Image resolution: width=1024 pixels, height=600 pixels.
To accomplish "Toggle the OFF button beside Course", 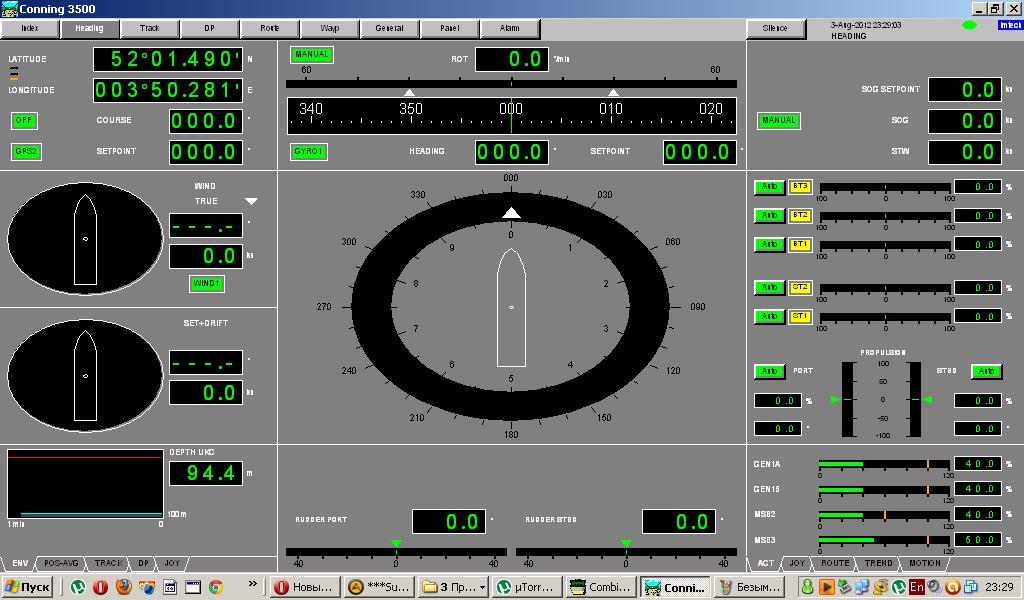I will (25, 121).
